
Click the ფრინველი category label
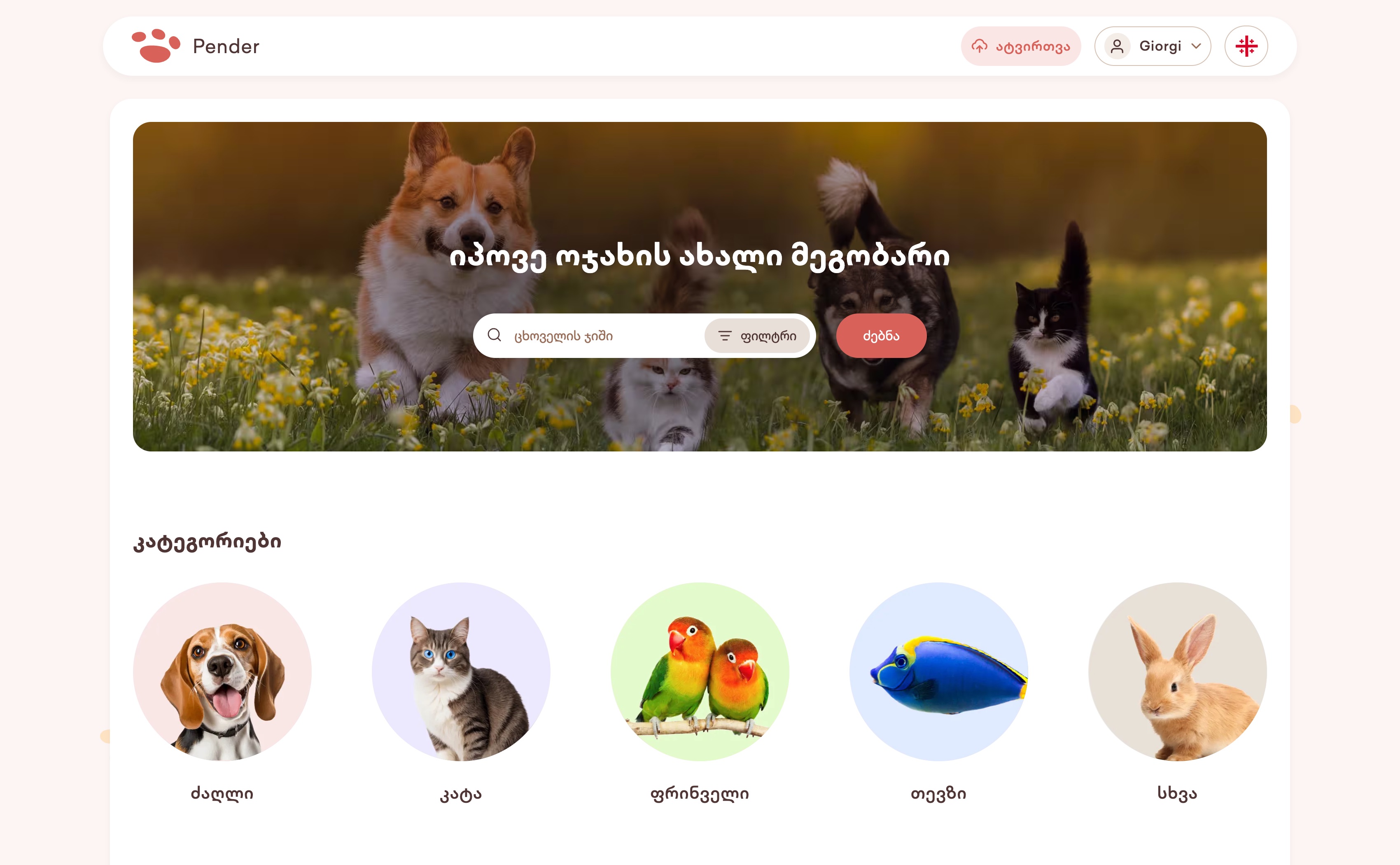coord(700,793)
